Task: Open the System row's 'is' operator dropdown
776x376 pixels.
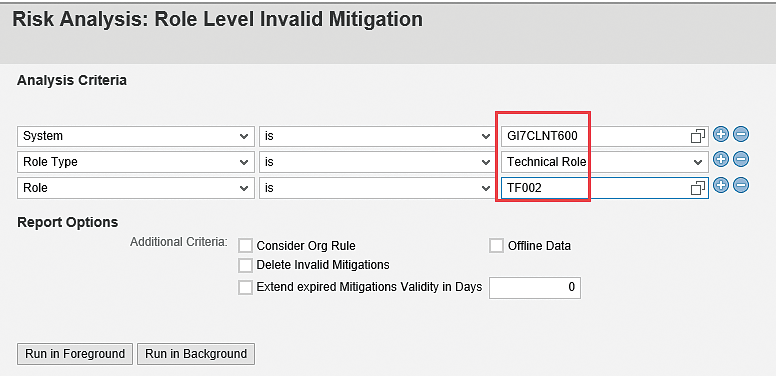Action: pos(376,136)
